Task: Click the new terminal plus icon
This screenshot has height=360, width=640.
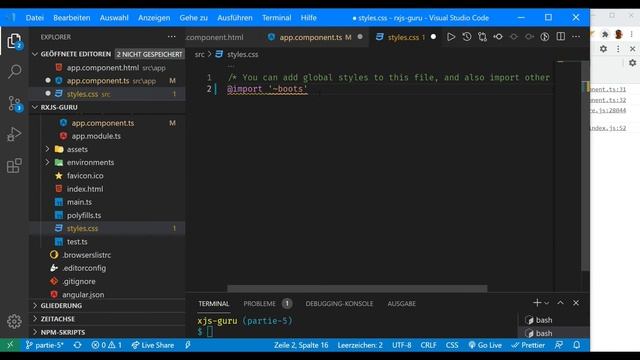Action: [537, 303]
